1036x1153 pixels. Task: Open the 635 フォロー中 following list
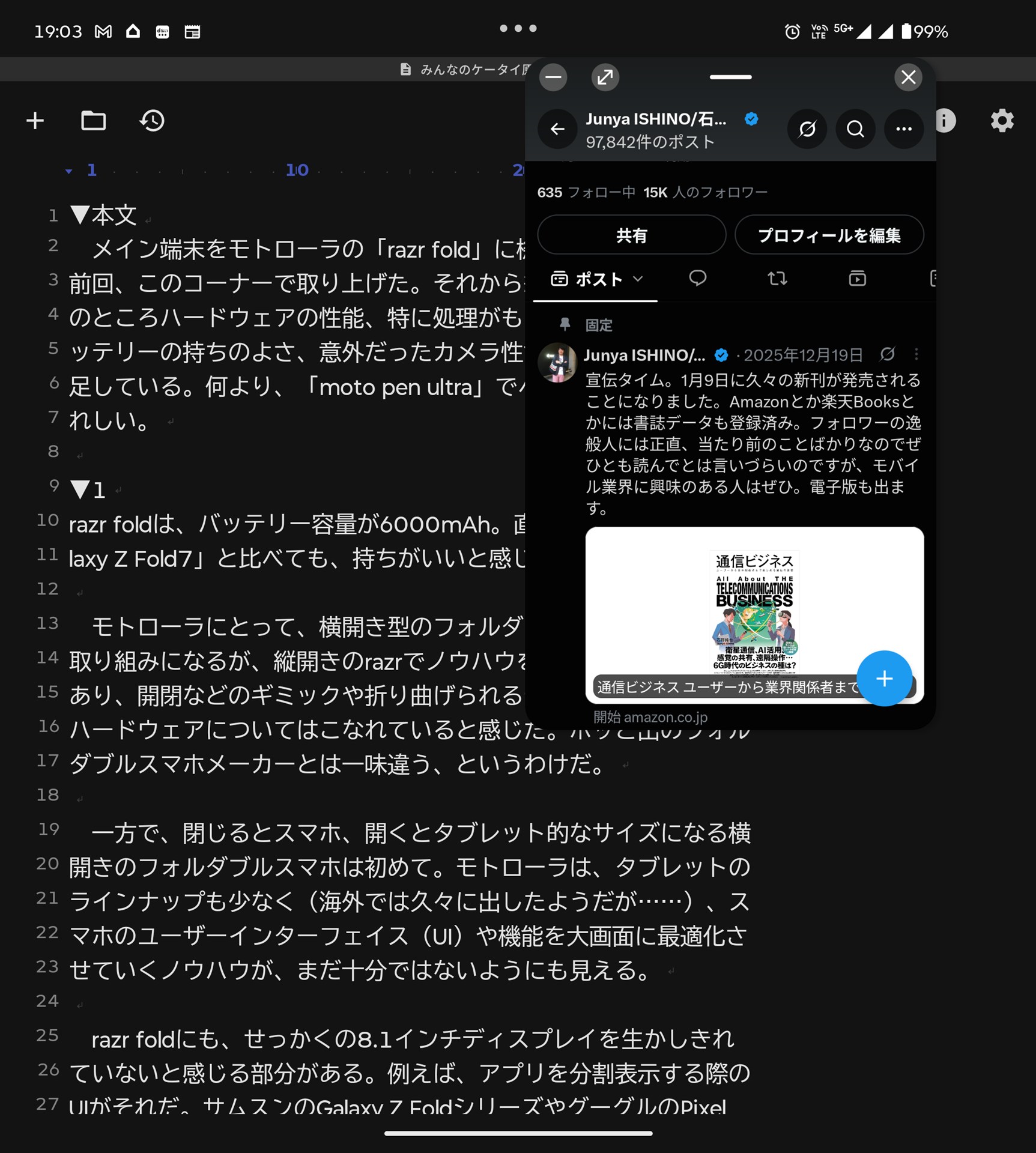click(x=586, y=192)
